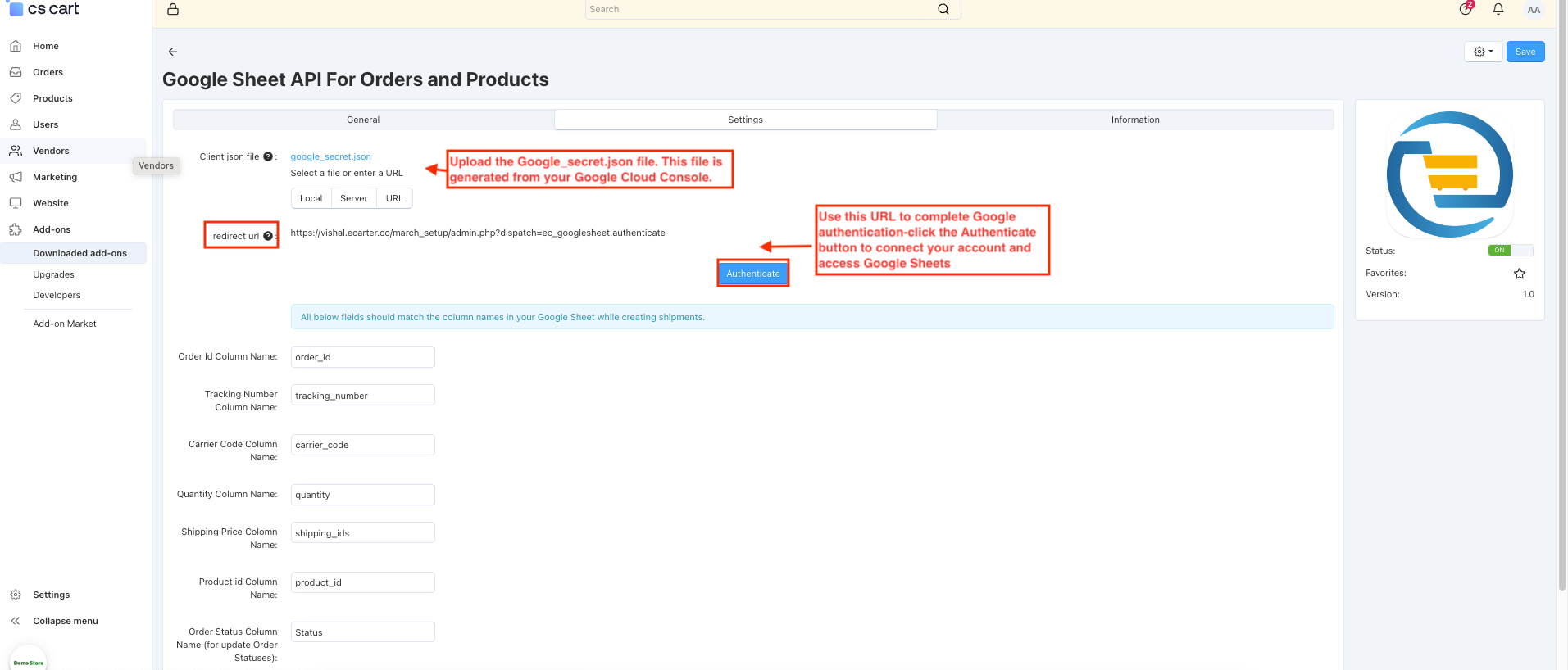Screen dimensions: 1568x670
Task: Edit Quantity Column Name field
Action: (363, 495)
